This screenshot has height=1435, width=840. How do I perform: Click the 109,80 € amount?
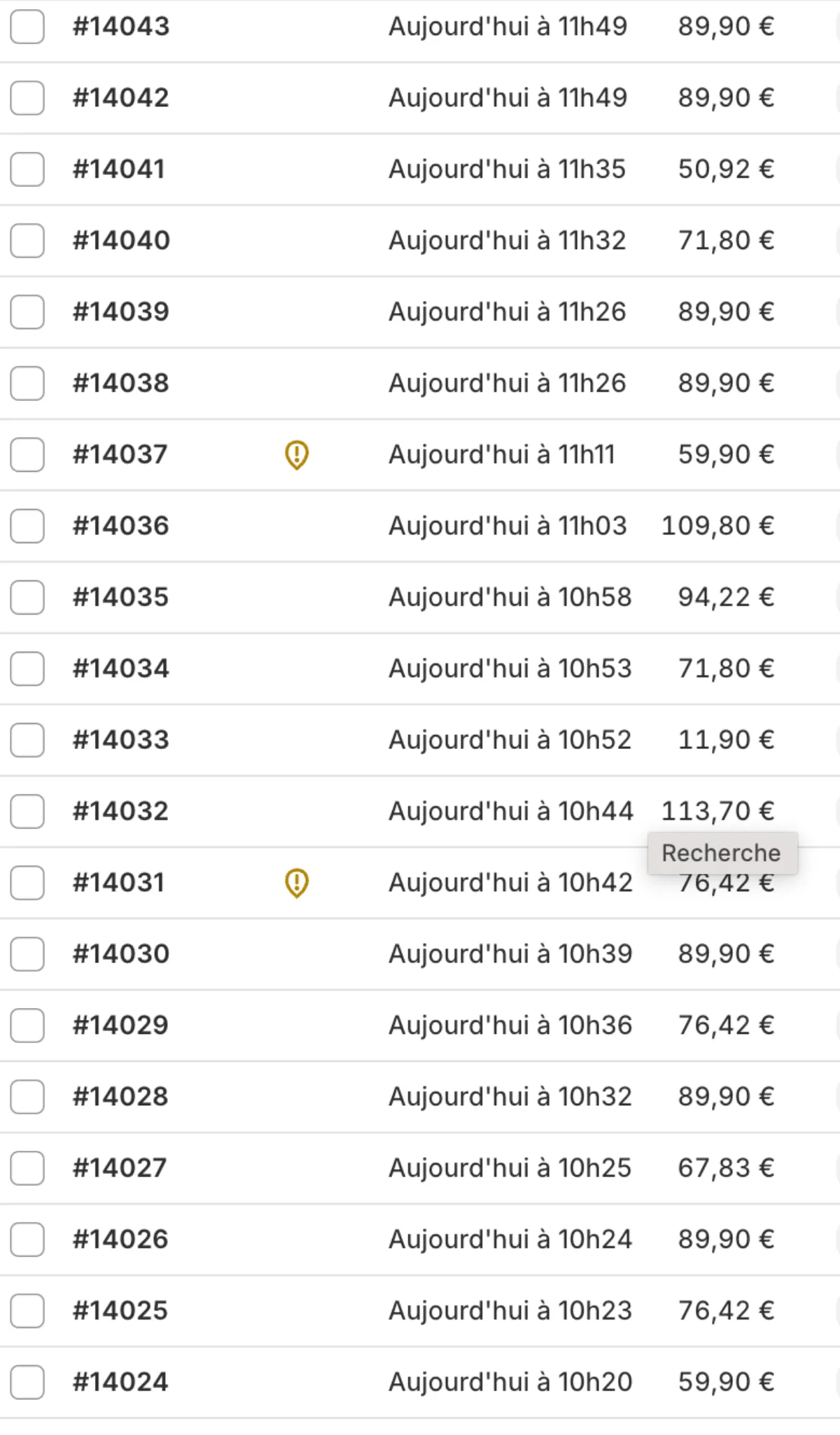(717, 526)
